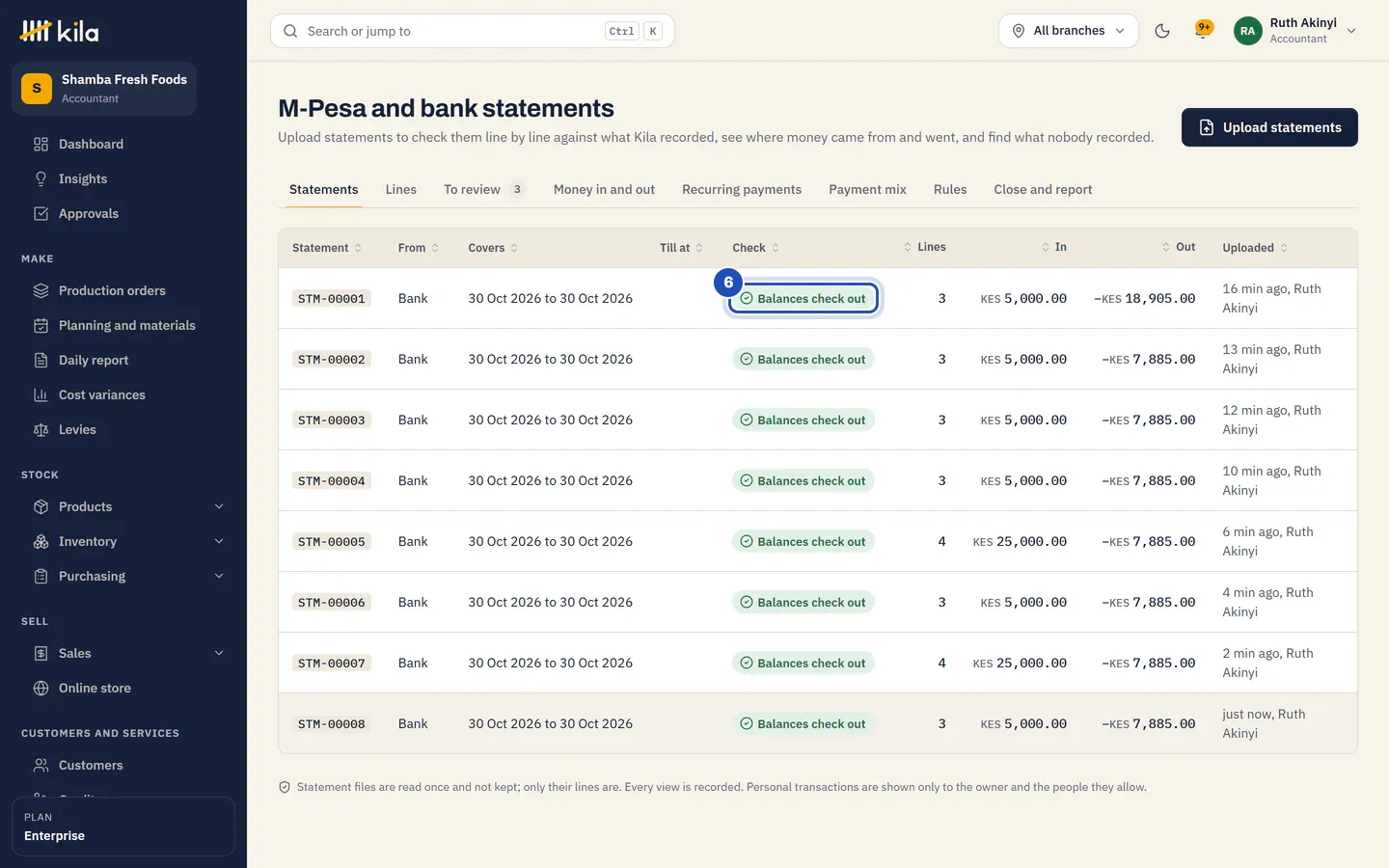Open the Ruth Akinyi account menu

[x=1295, y=31]
